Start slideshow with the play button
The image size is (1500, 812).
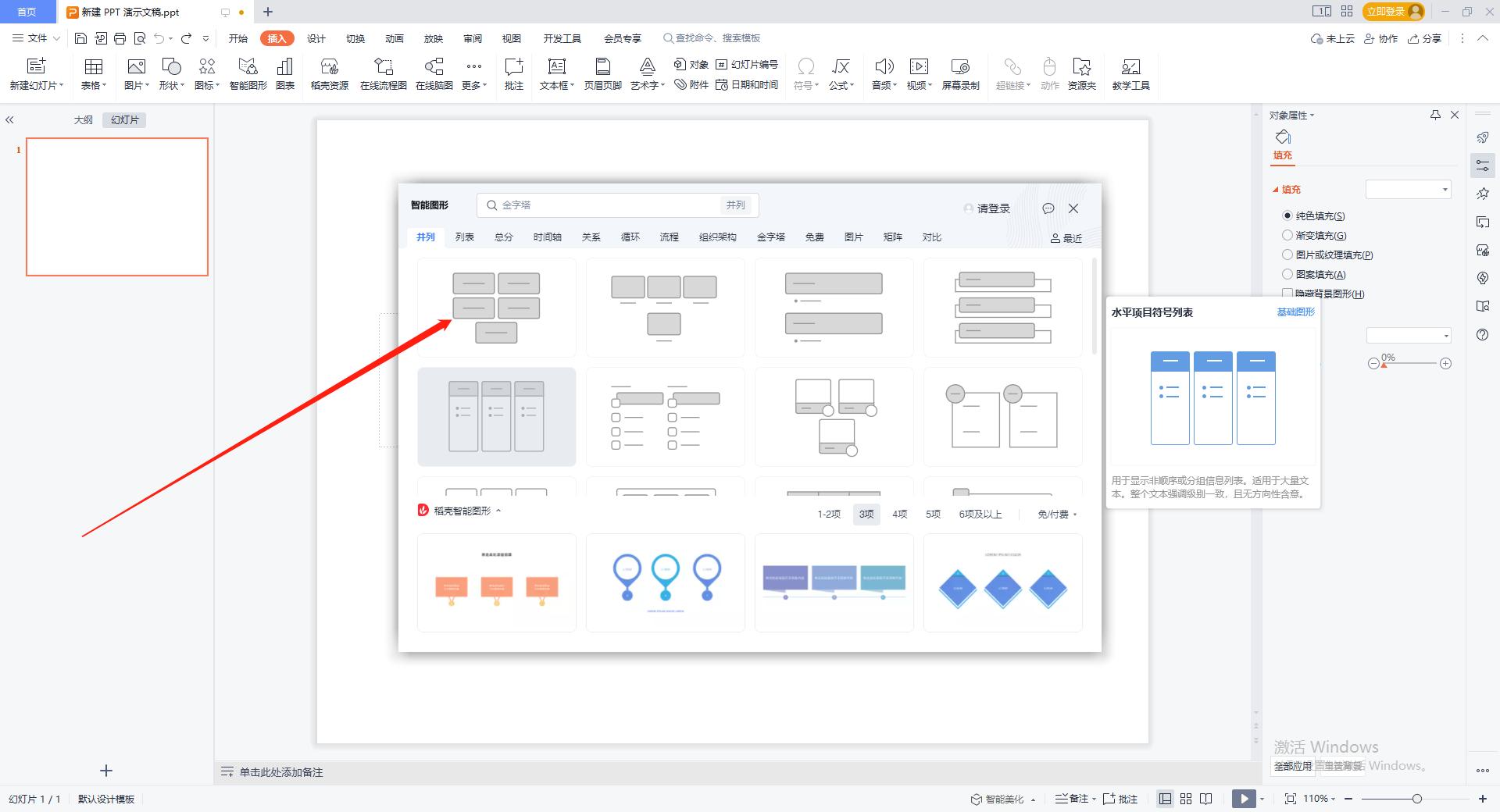tap(1243, 799)
